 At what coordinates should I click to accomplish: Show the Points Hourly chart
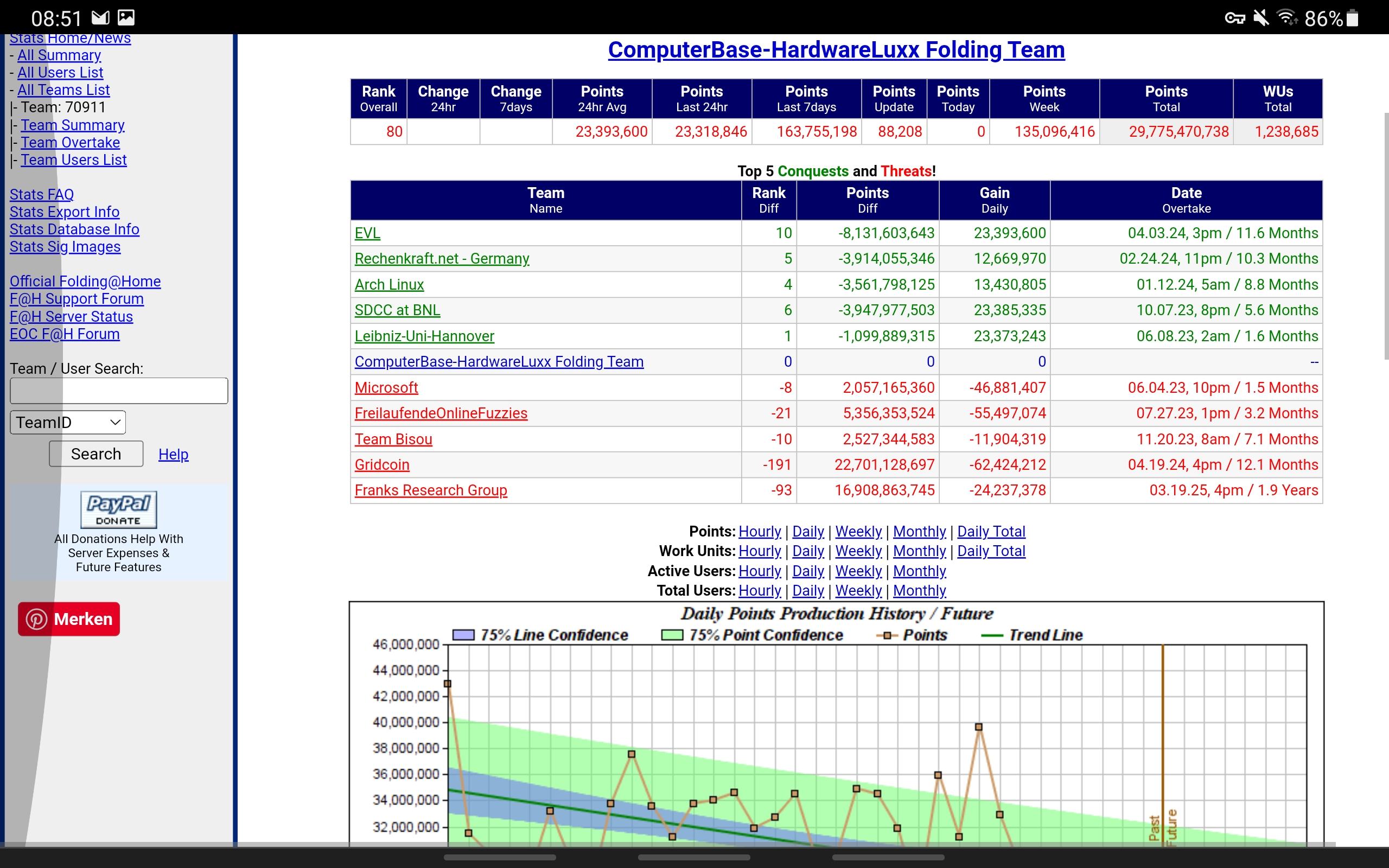760,532
